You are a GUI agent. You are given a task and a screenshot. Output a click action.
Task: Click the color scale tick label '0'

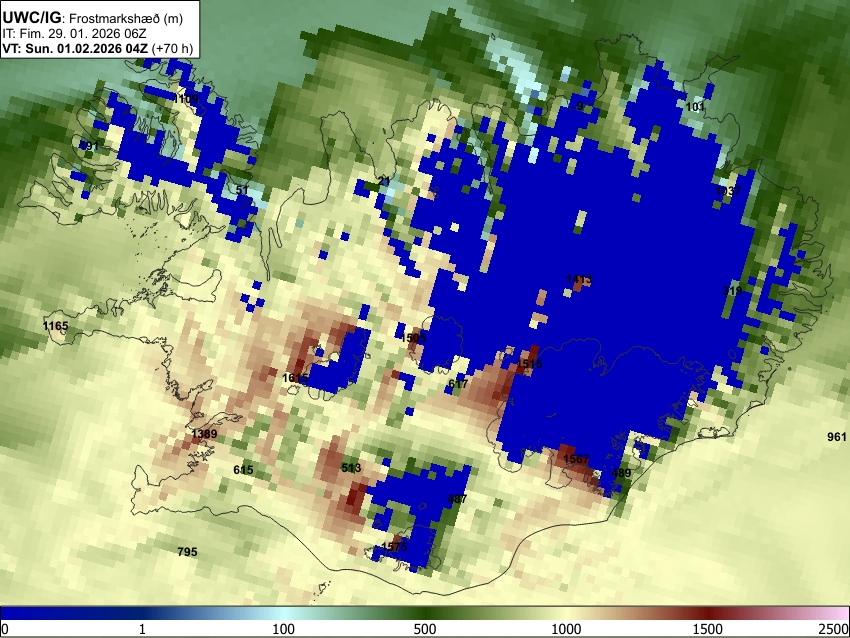5,629
